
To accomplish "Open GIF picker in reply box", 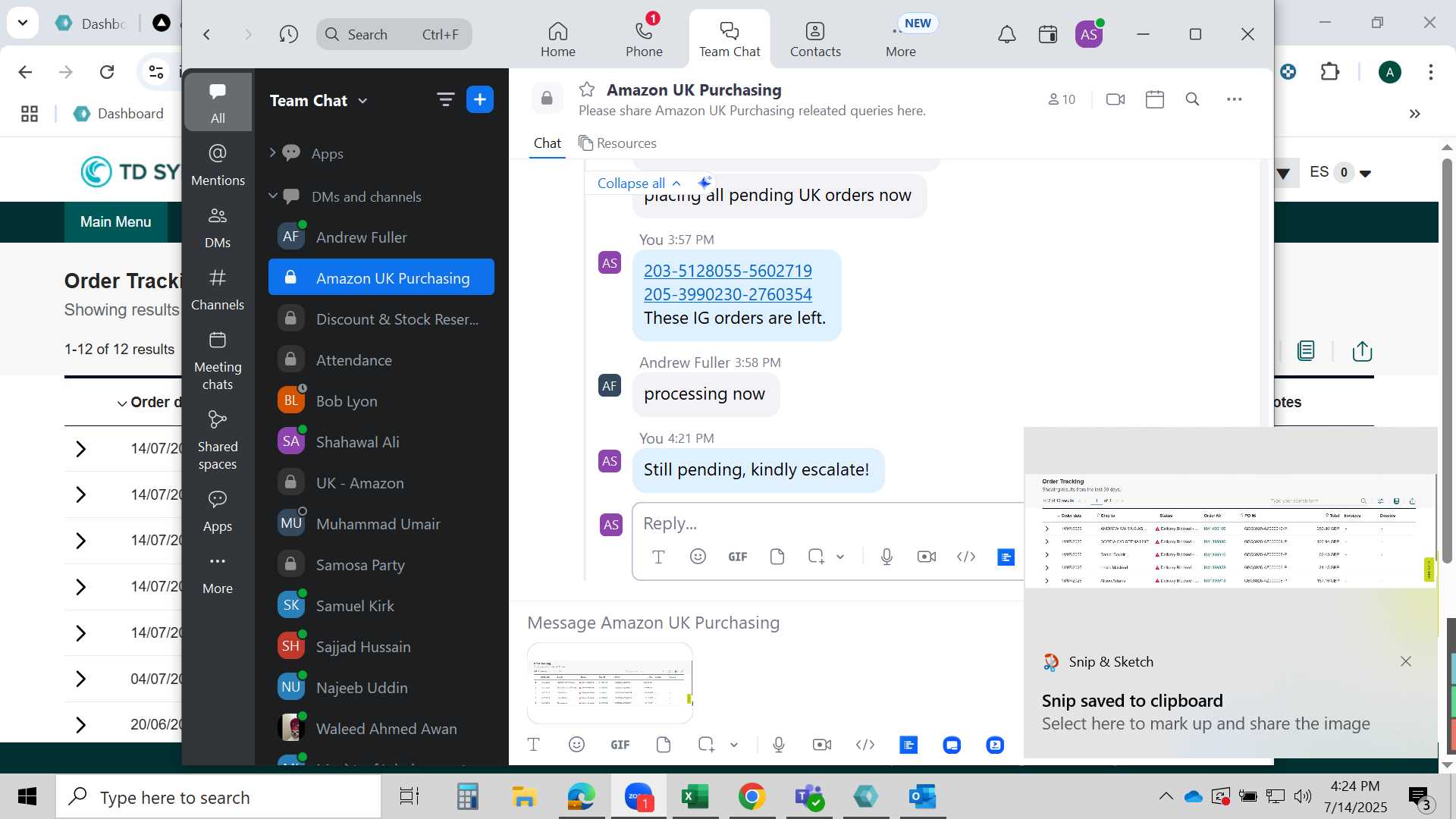I will [x=737, y=557].
